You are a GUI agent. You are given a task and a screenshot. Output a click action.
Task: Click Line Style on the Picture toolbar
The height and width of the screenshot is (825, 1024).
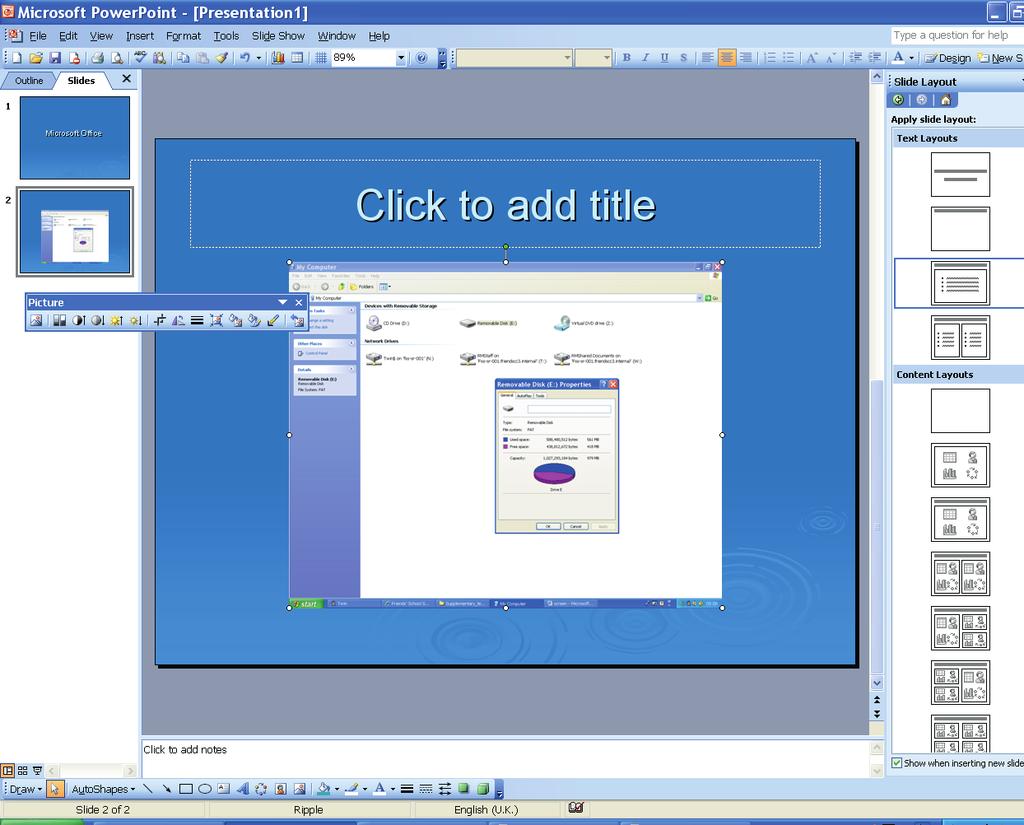pyautogui.click(x=197, y=320)
